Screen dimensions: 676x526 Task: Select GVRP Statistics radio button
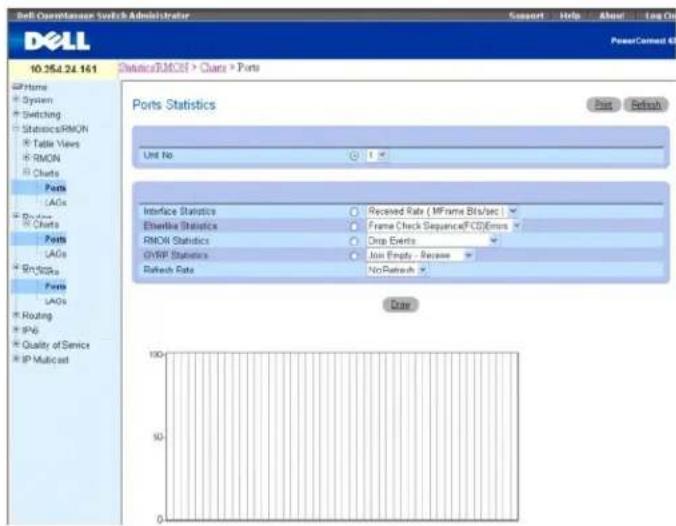click(354, 256)
